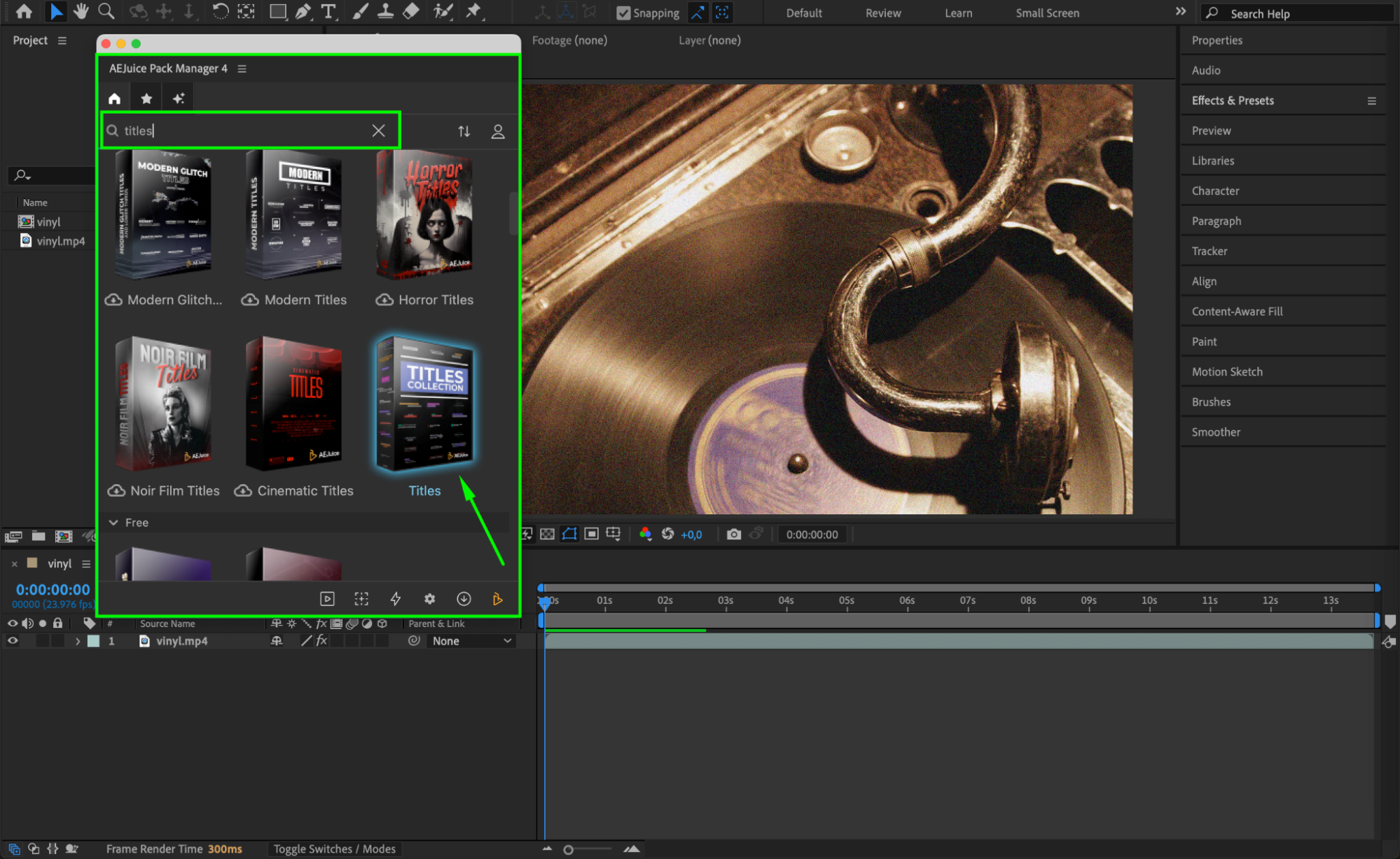
Task: Select the Pen tool in toolbar
Action: 303,11
